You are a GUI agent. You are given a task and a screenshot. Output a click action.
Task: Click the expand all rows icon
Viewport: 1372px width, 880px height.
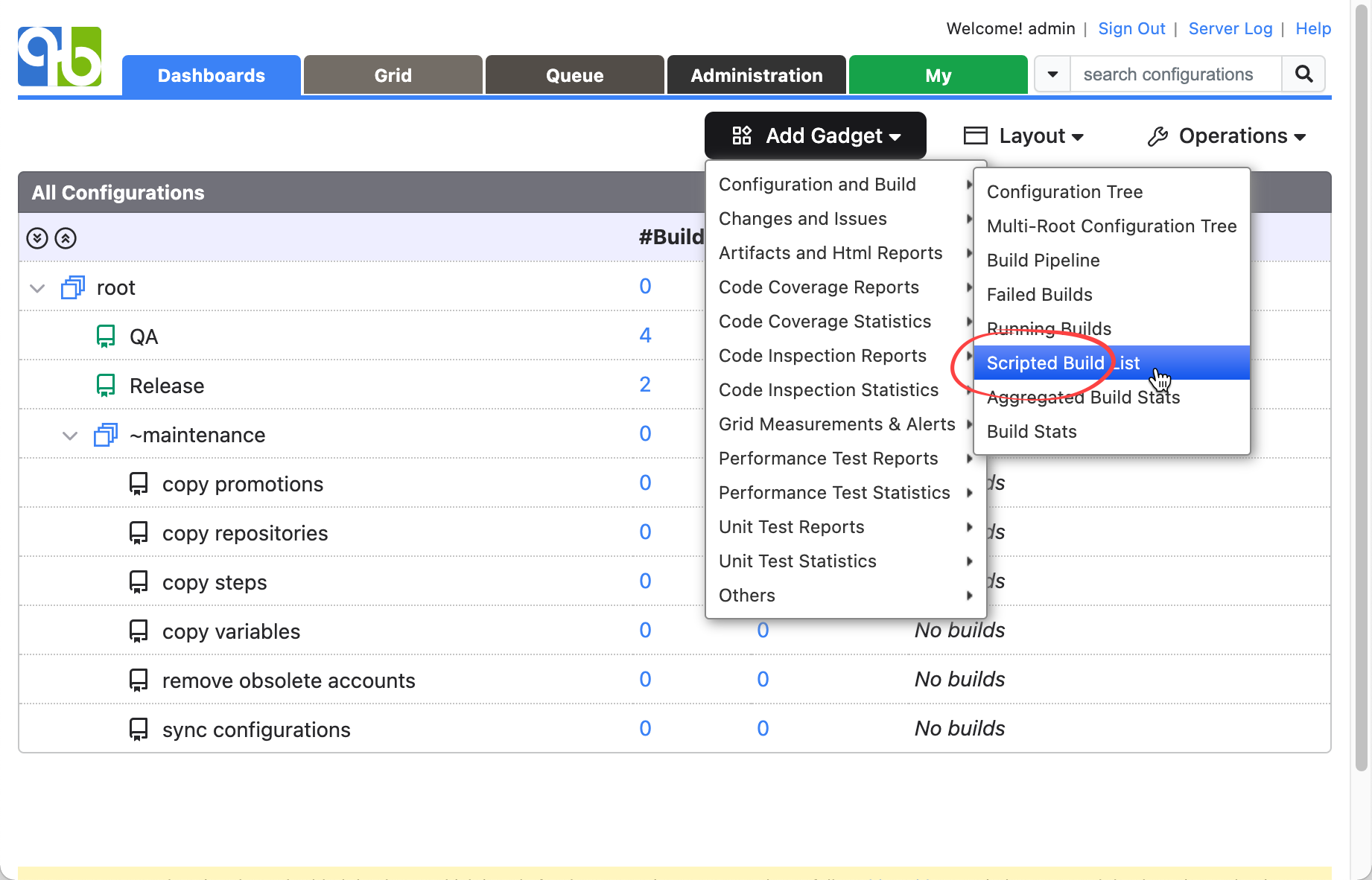37,238
